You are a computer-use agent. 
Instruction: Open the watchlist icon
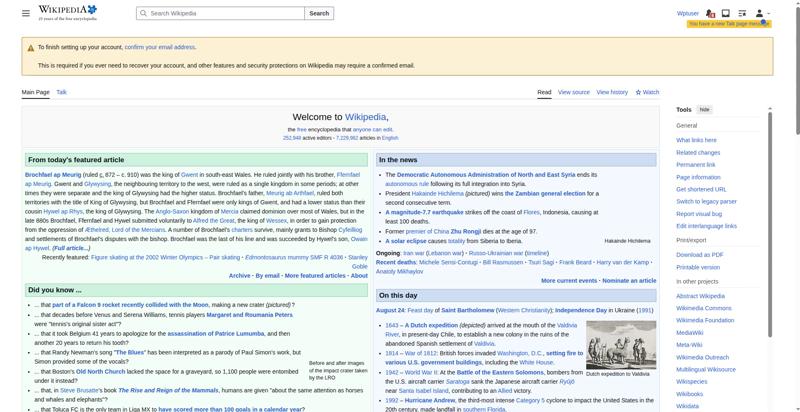click(742, 13)
